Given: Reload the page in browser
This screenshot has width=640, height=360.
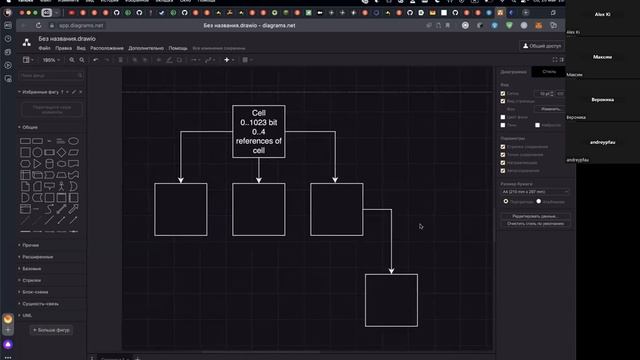Looking at the screenshot, I should pos(38,25).
